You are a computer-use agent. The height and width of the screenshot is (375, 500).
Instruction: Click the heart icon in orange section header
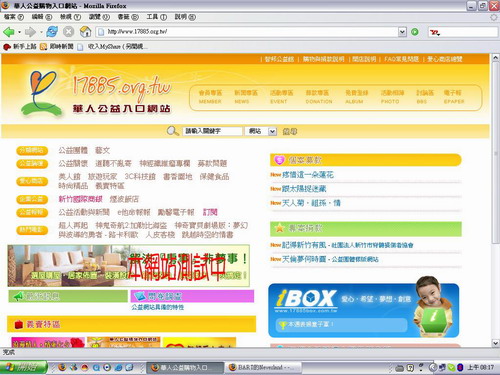[x=279, y=160]
